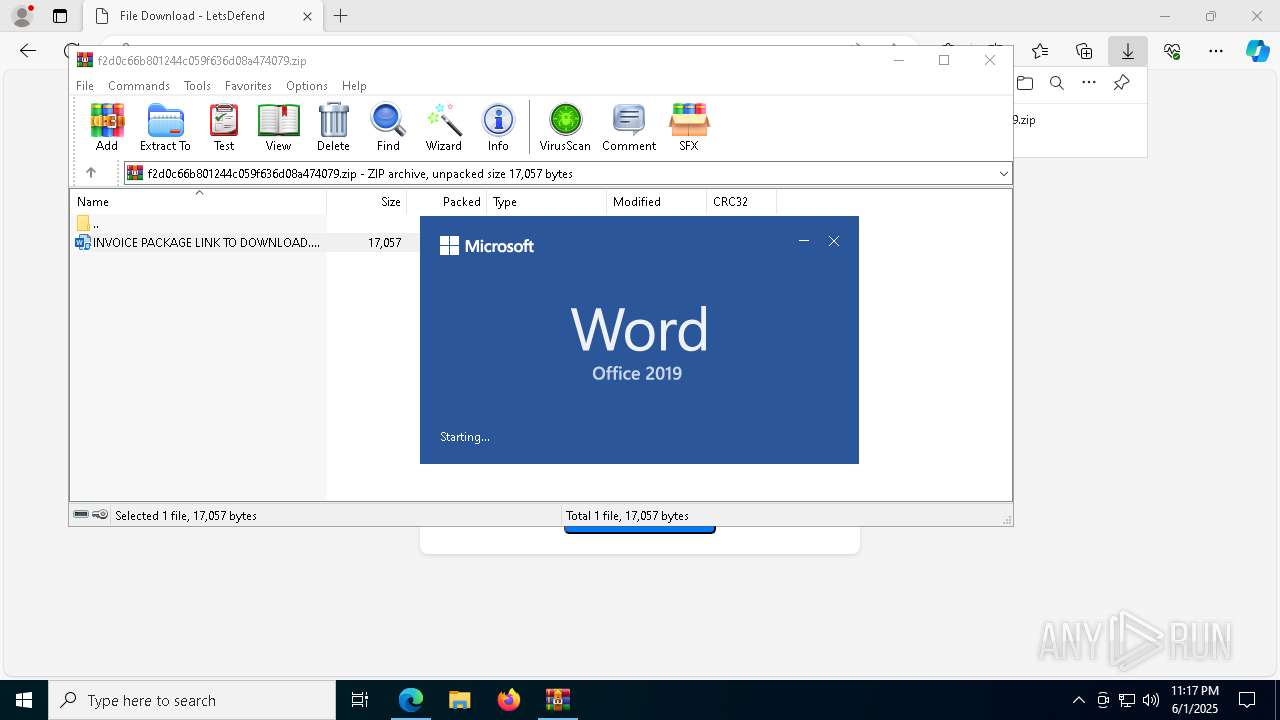Open a new Edge tab

tap(341, 16)
